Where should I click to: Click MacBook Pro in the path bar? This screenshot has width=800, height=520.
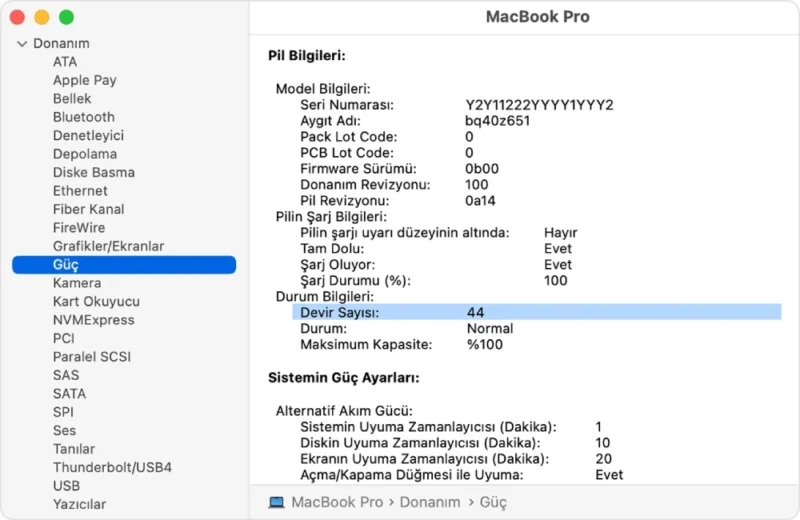coord(337,503)
